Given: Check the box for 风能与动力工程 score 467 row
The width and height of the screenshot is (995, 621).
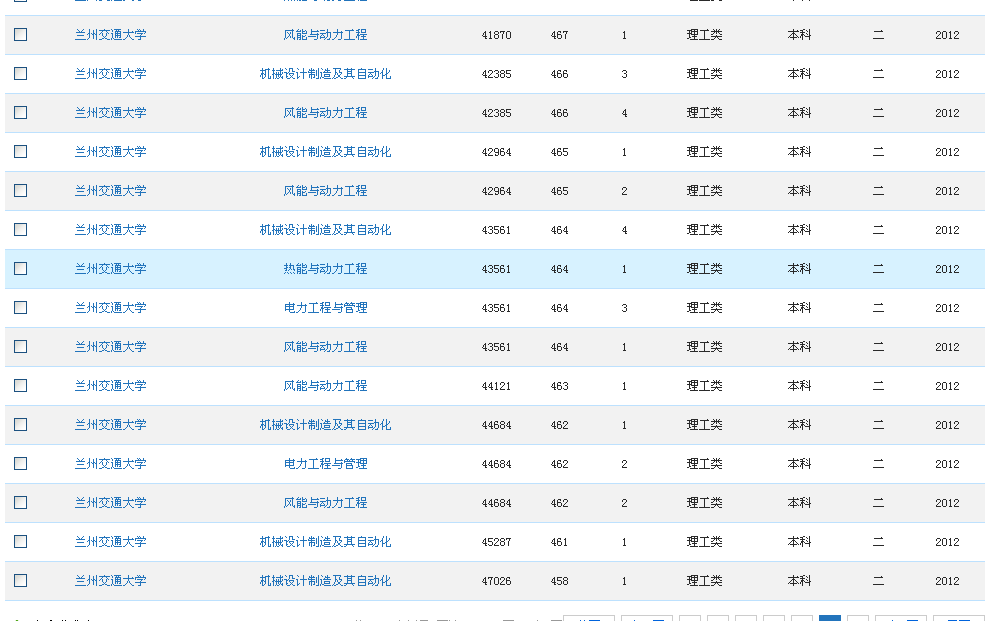Looking at the screenshot, I should 20,34.
